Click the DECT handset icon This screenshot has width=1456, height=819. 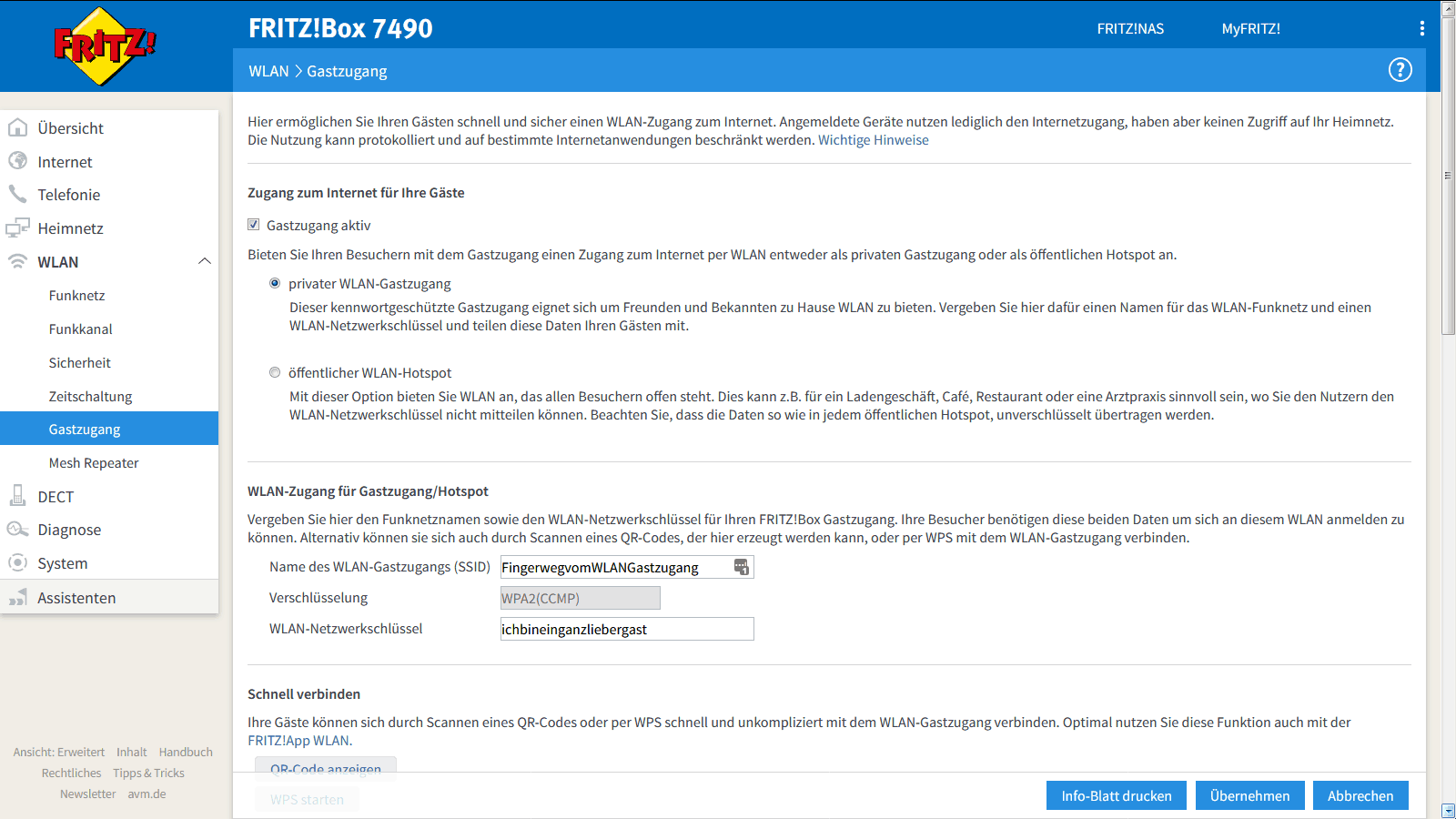click(17, 496)
